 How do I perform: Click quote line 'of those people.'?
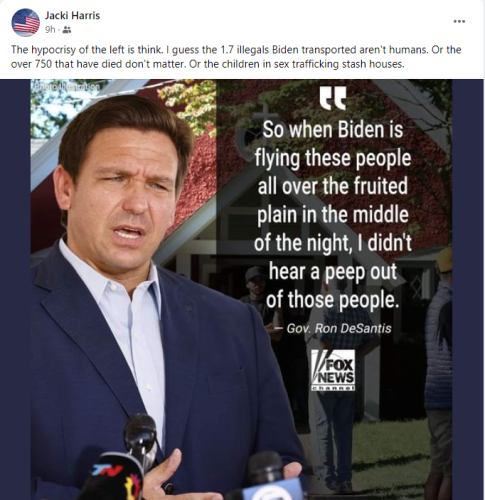[332, 299]
